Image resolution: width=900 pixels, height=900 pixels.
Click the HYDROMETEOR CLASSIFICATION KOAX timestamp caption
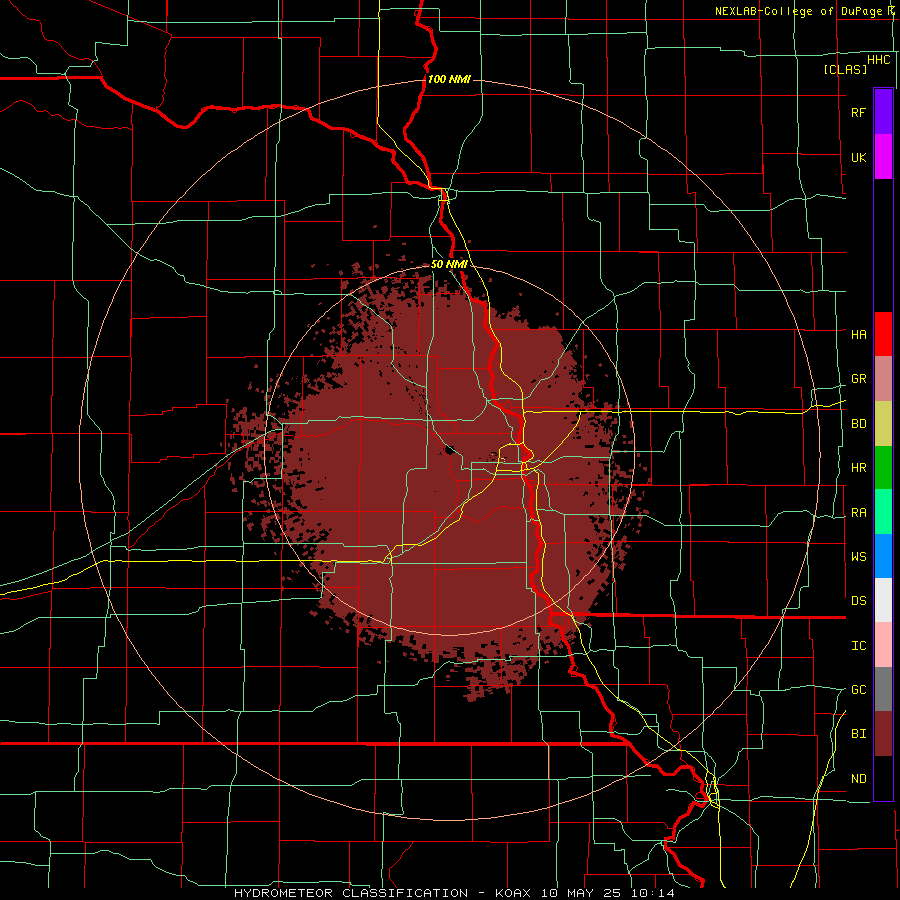point(454,893)
